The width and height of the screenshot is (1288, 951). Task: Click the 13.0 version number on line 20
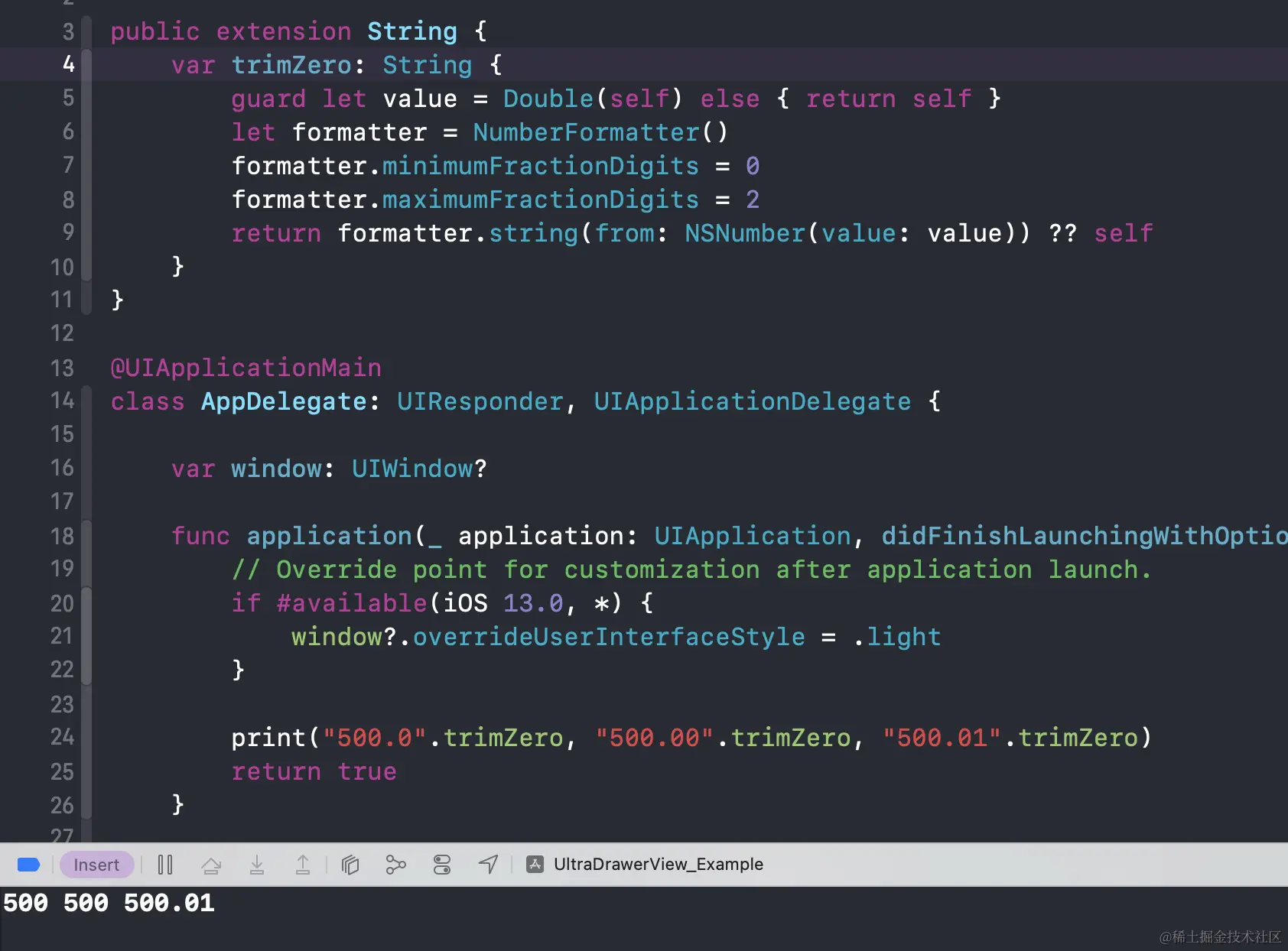coord(533,603)
